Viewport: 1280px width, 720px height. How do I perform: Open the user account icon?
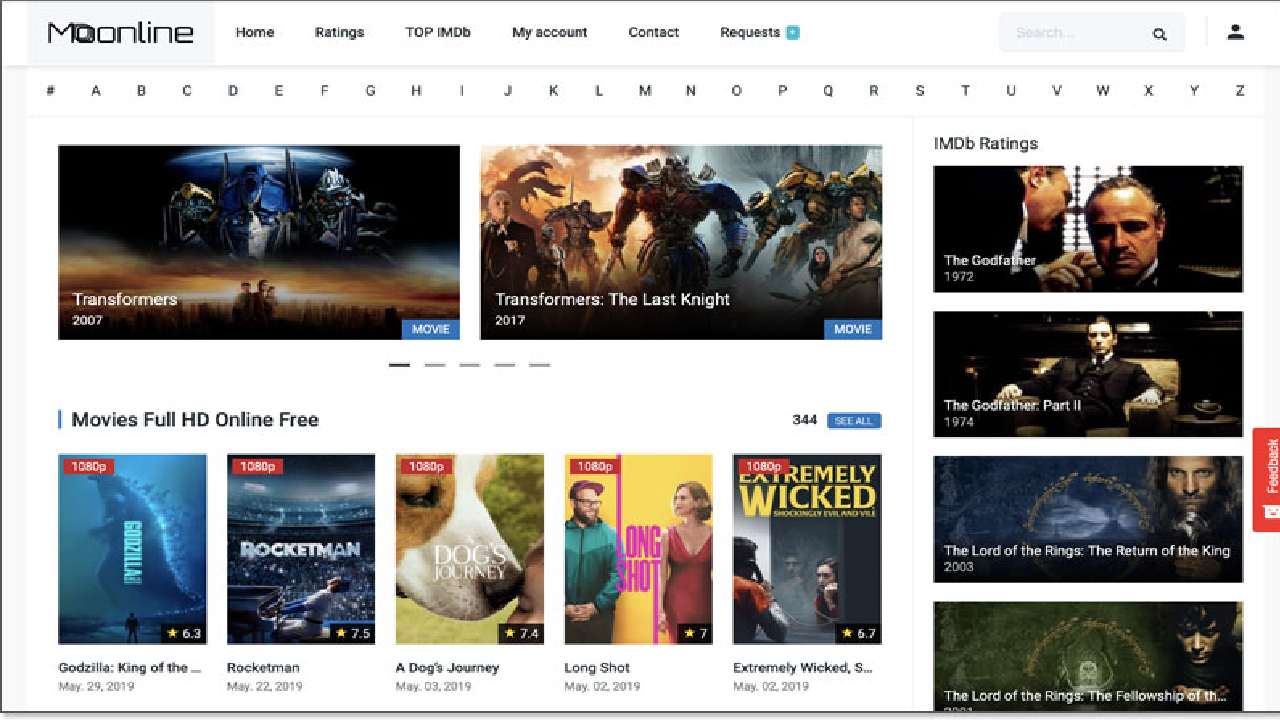pos(1236,32)
